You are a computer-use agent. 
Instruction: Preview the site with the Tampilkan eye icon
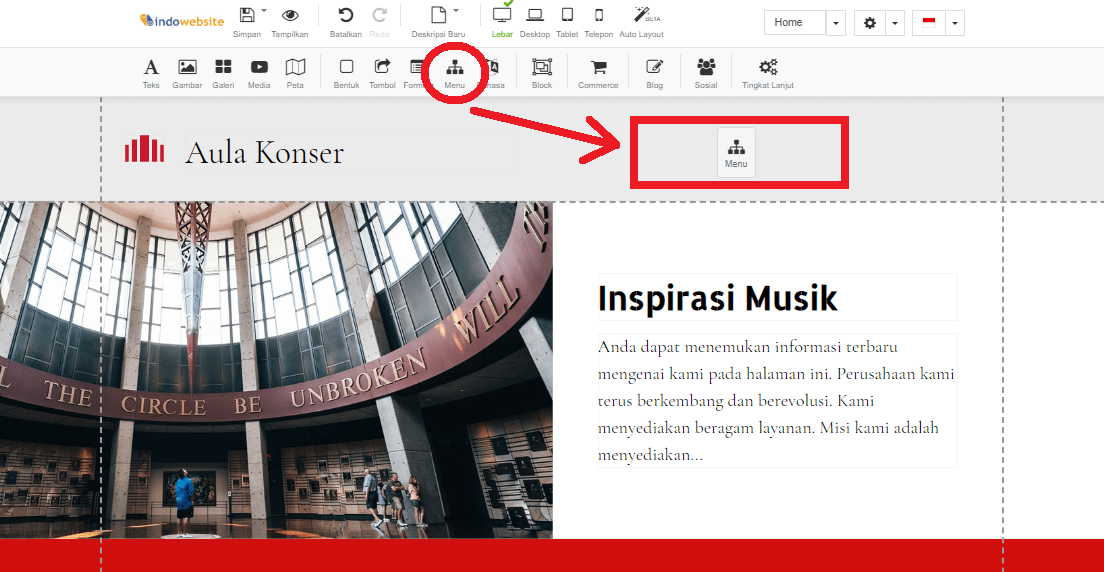pos(290,16)
